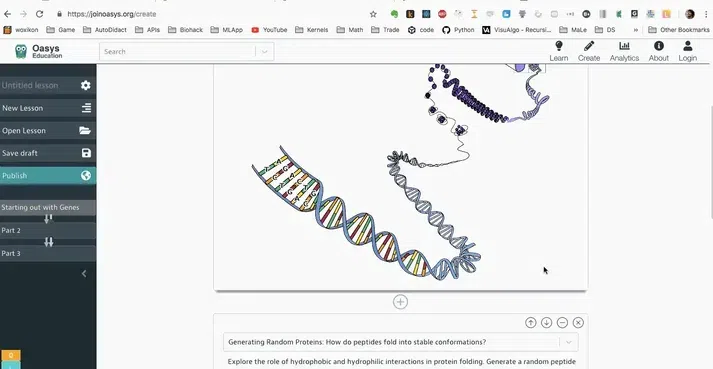Open the Analytics chart page
713x369 pixels.
pos(624,51)
